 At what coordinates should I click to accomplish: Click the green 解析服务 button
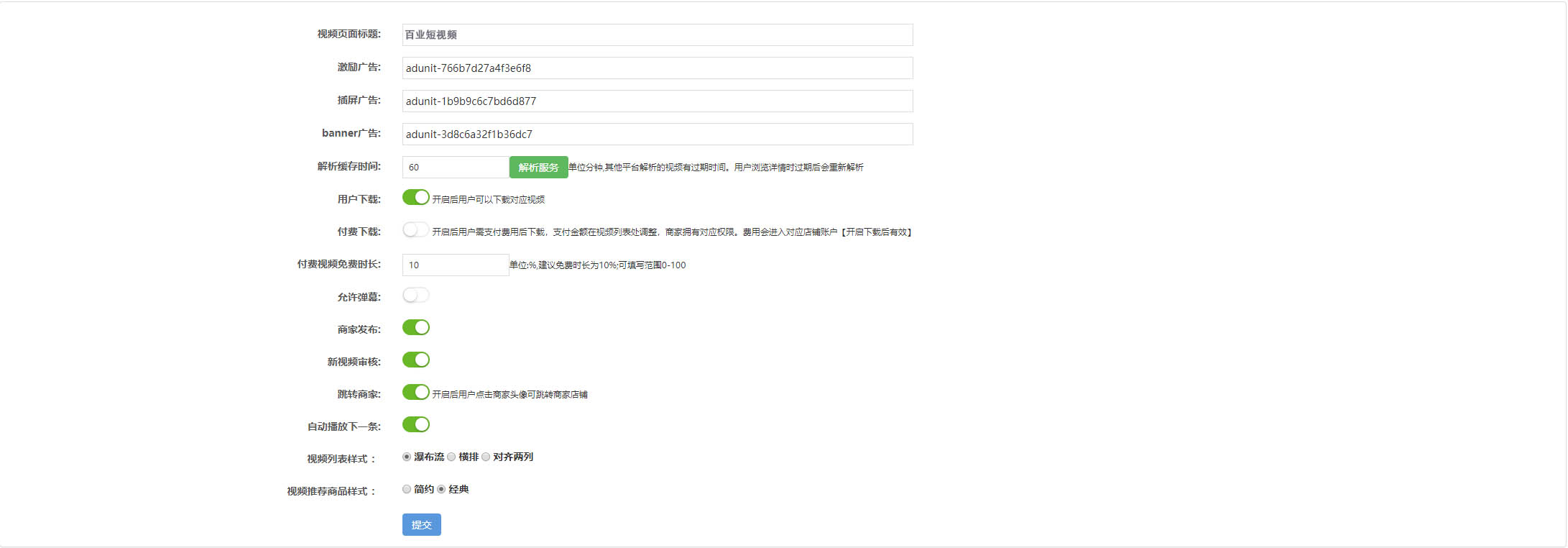coord(538,168)
